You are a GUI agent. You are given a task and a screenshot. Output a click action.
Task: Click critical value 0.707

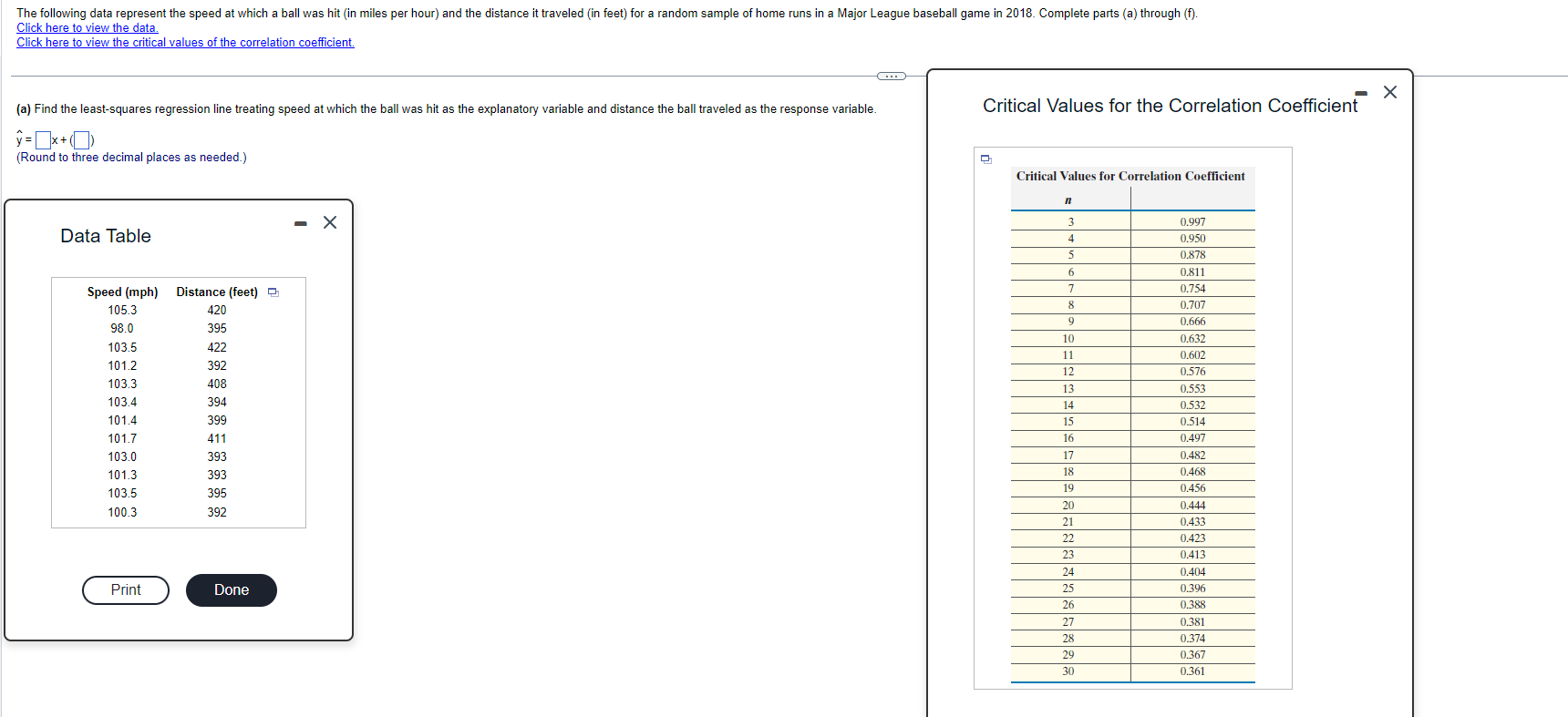[1192, 305]
